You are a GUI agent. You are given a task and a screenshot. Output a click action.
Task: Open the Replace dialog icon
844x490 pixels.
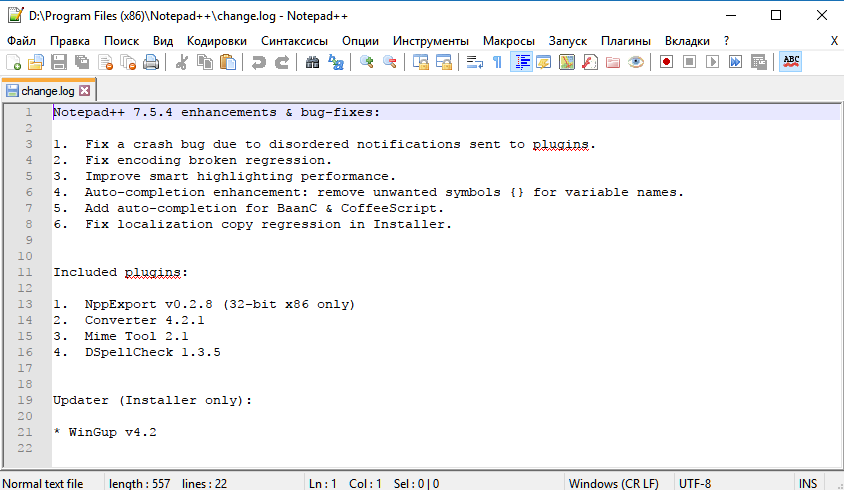tap(336, 62)
